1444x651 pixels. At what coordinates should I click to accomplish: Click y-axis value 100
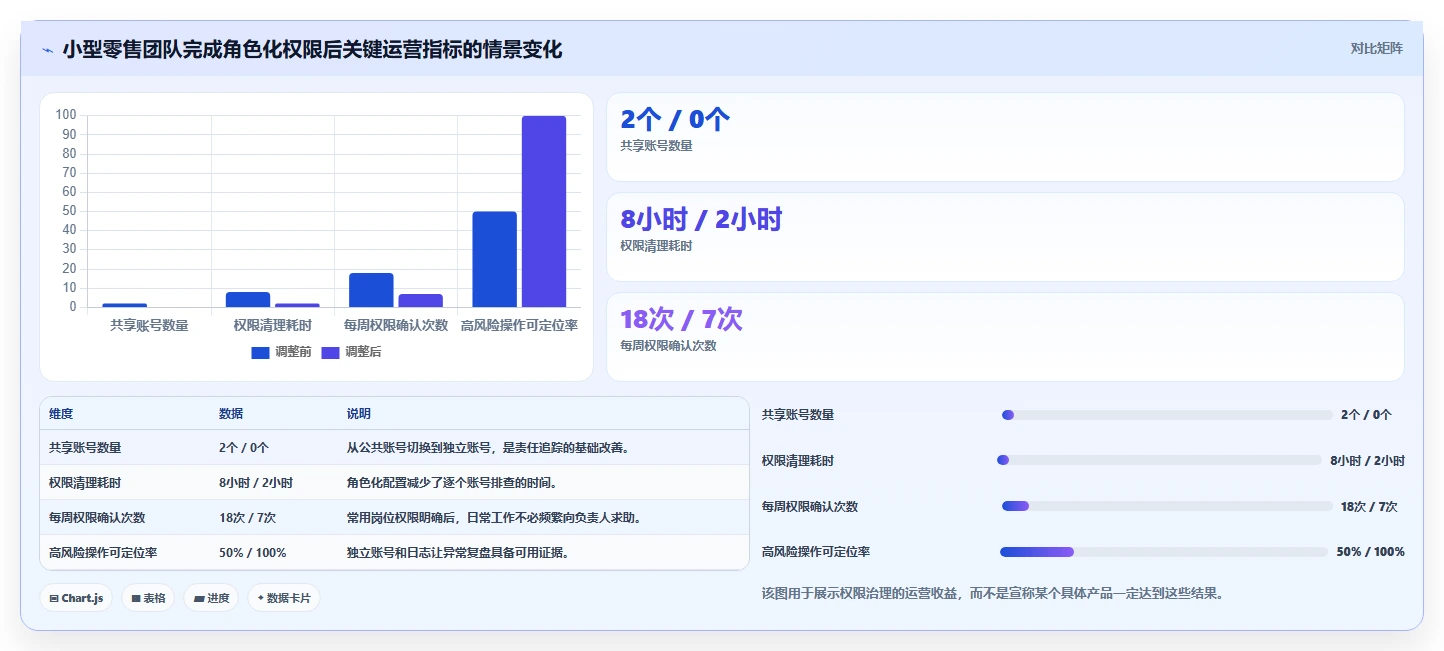(67, 115)
